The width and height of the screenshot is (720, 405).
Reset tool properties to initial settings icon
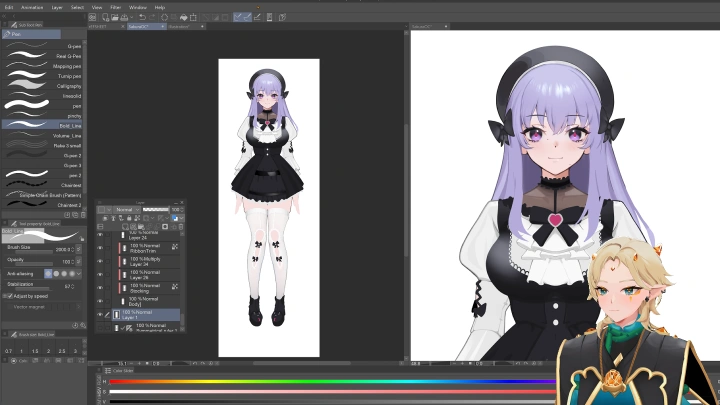75,325
